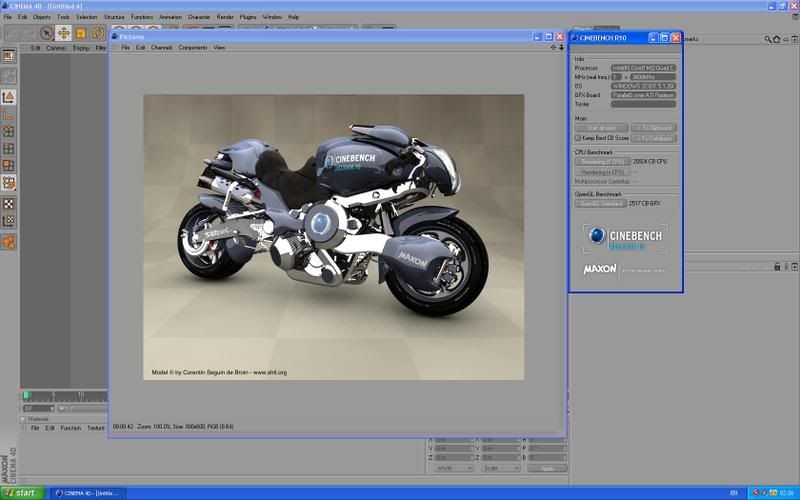The height and width of the screenshot is (500, 800).
Task: Select the live selection arrow tool
Action: (x=46, y=33)
